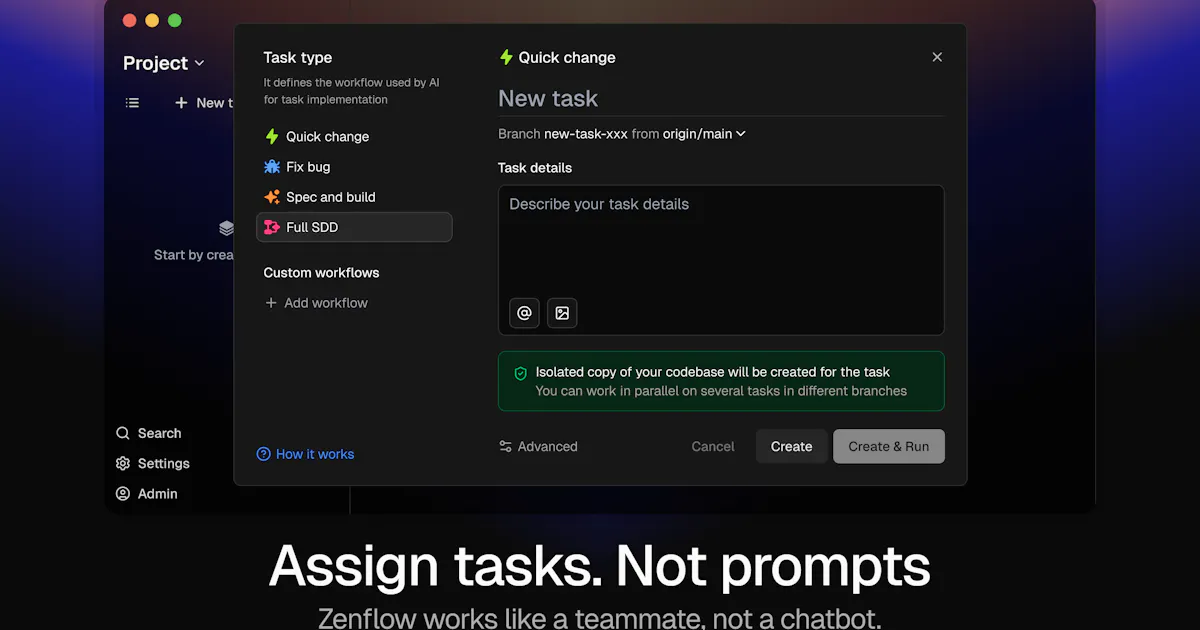Open Settings in the sidebar
Image resolution: width=1200 pixels, height=630 pixels.
click(x=153, y=463)
